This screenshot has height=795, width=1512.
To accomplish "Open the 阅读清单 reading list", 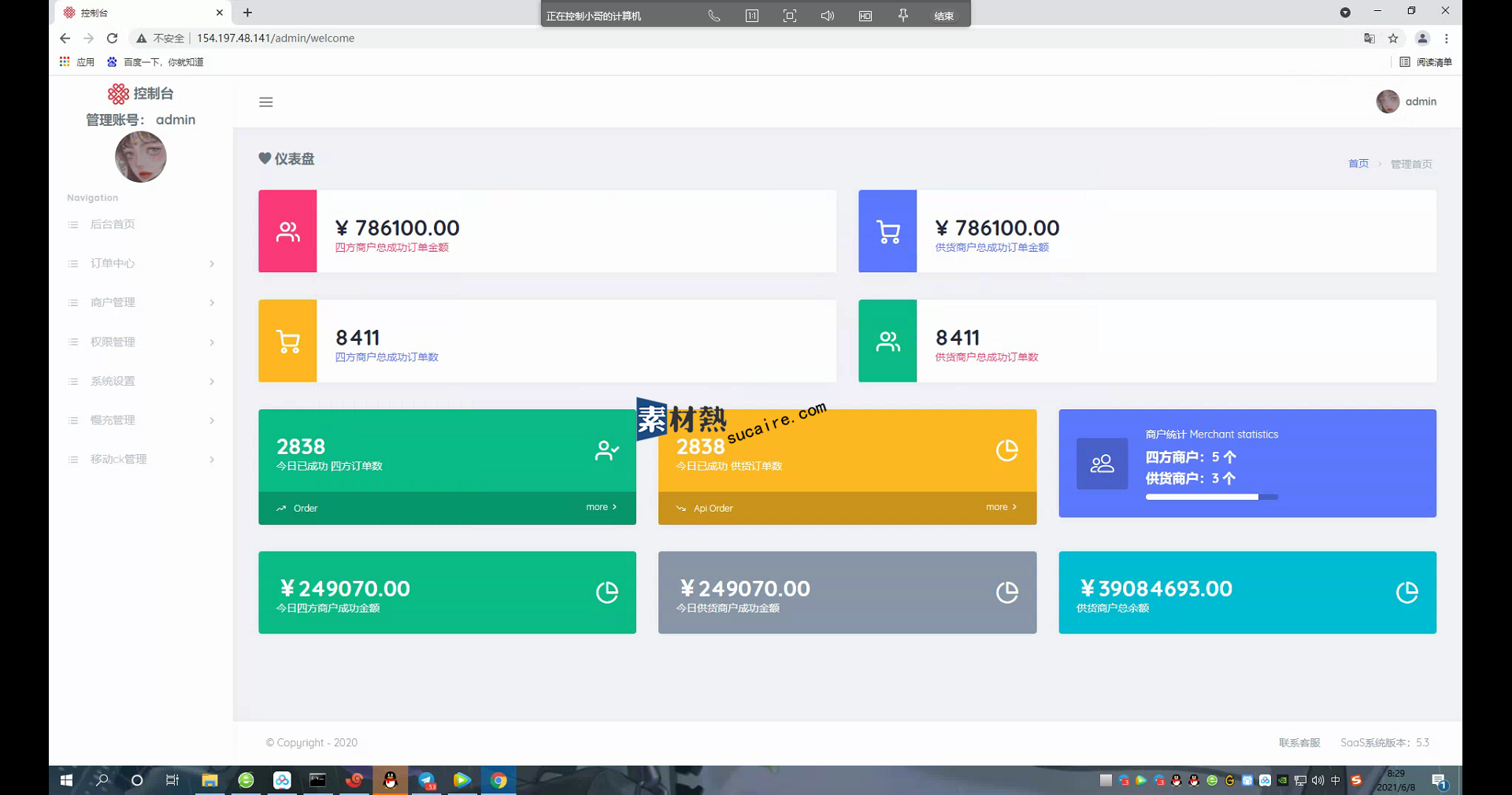I will click(1426, 62).
